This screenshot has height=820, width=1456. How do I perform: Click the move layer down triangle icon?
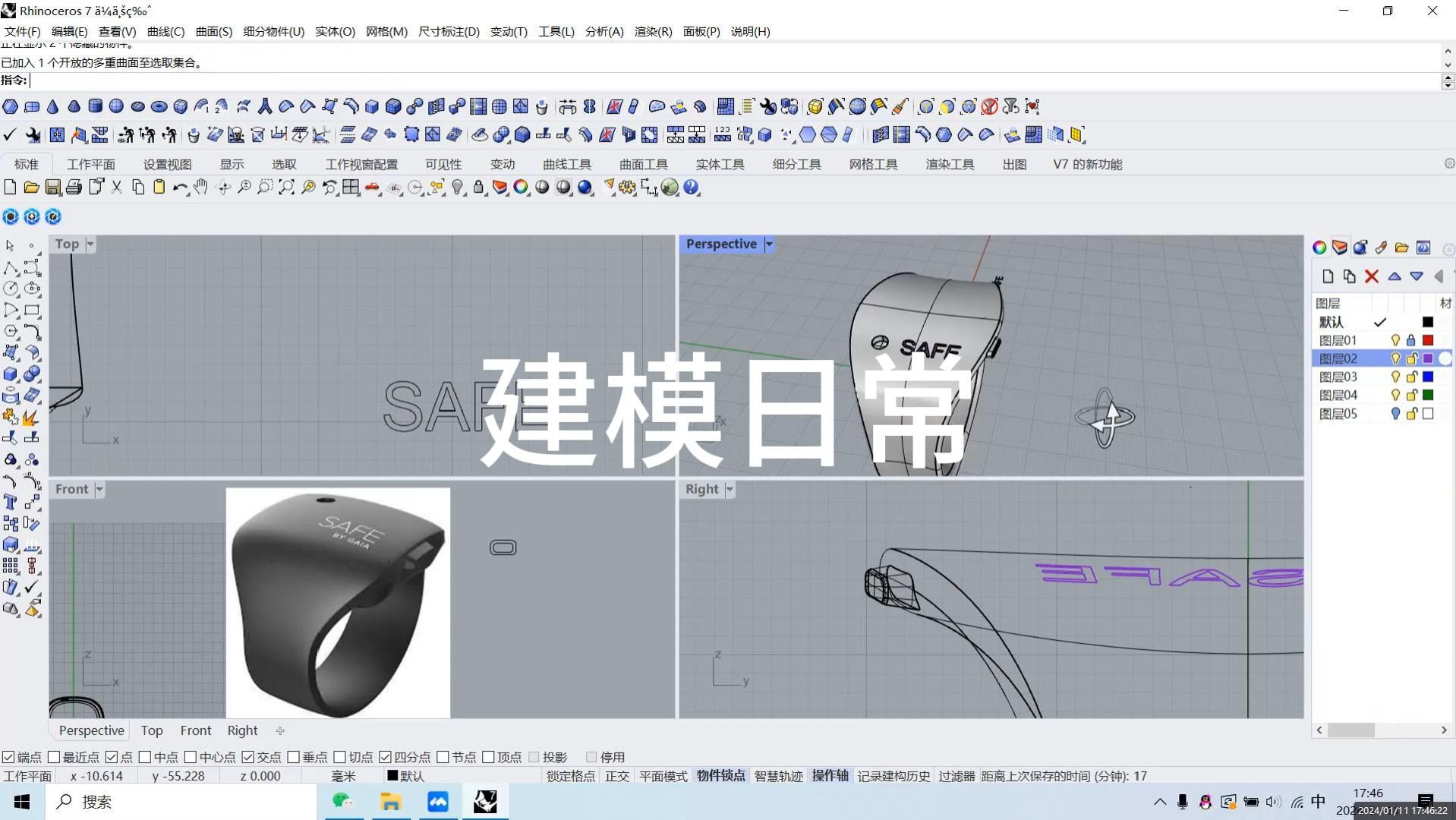(1417, 276)
